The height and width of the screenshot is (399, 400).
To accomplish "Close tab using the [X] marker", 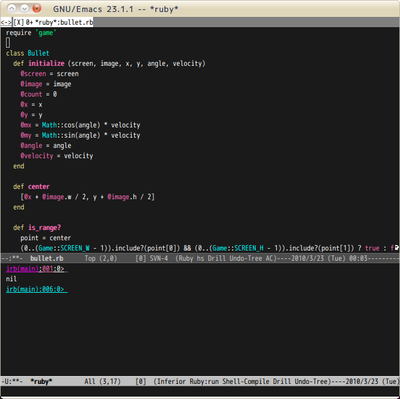I will pos(19,23).
